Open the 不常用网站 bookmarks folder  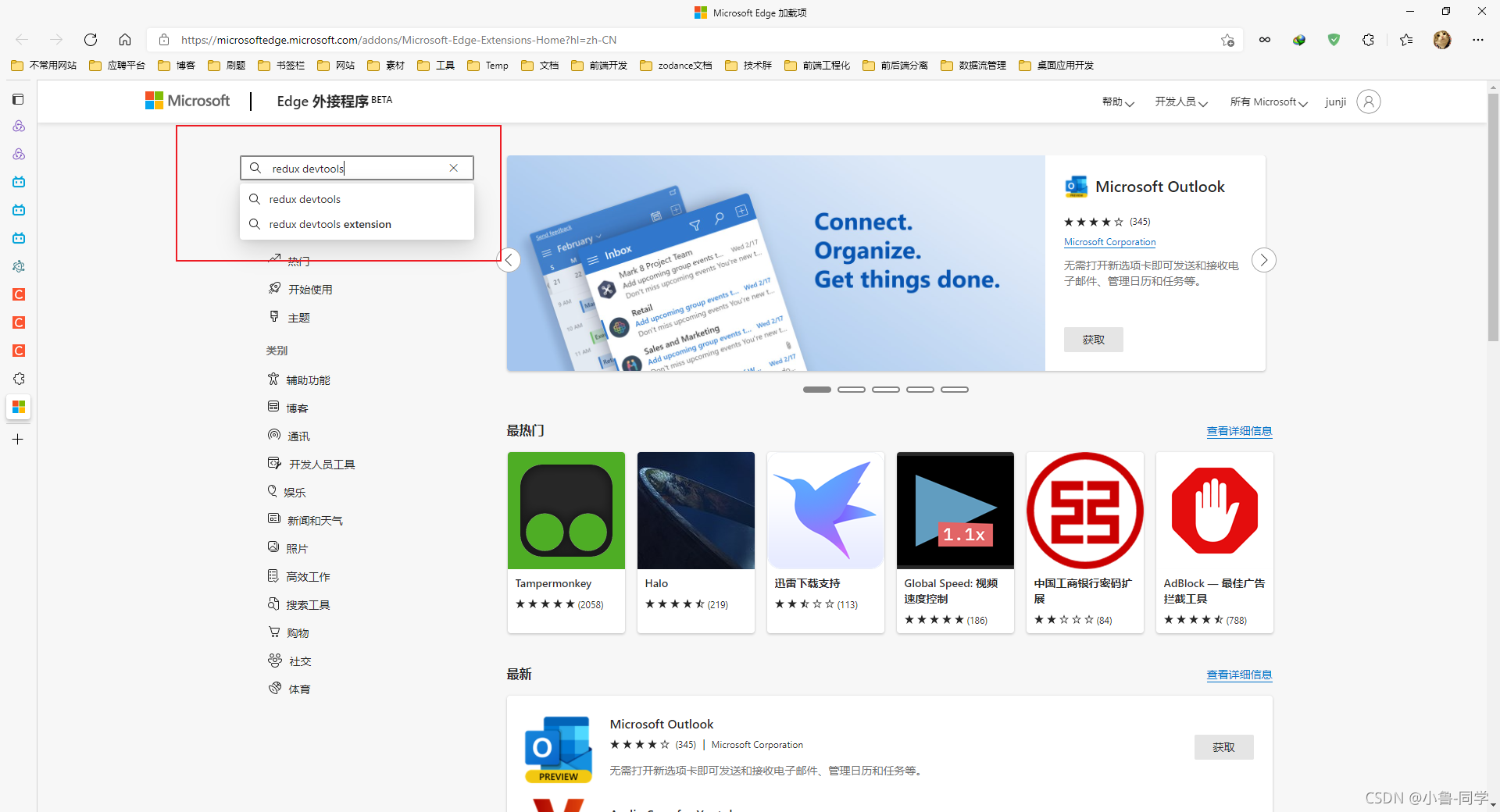44,66
